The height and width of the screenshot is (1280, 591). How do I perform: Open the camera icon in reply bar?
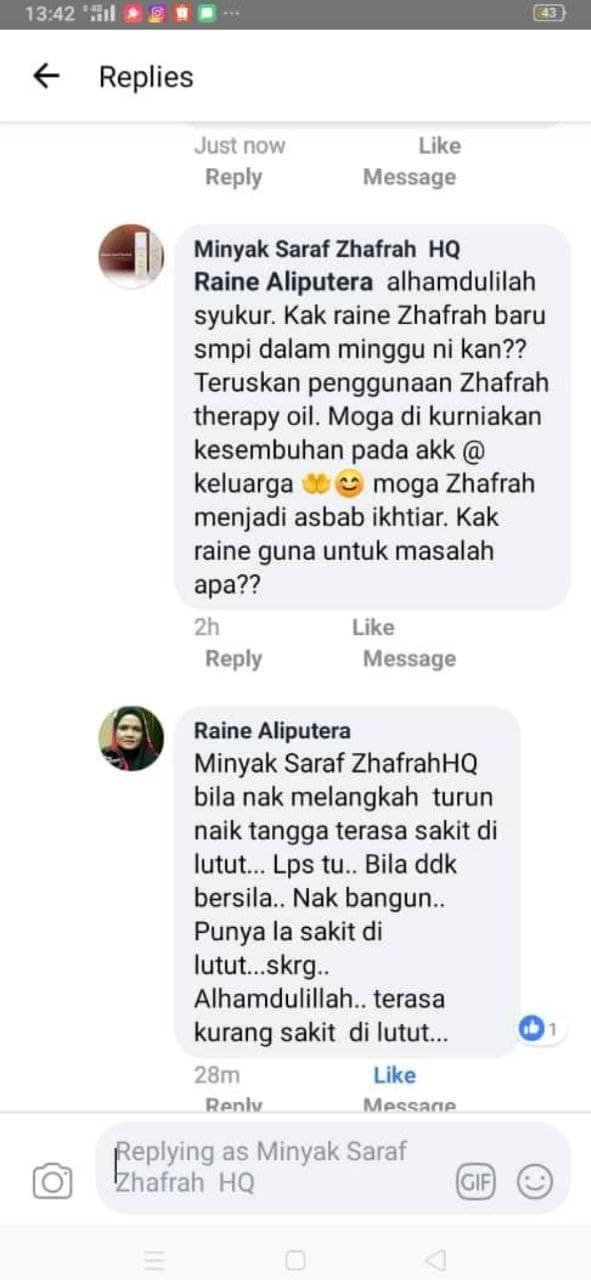click(x=52, y=1182)
